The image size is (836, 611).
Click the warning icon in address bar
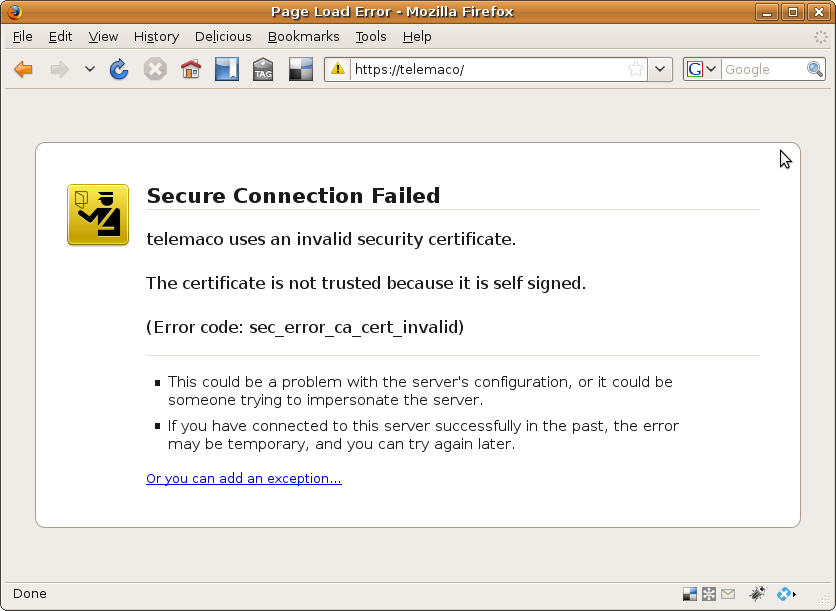click(x=338, y=69)
